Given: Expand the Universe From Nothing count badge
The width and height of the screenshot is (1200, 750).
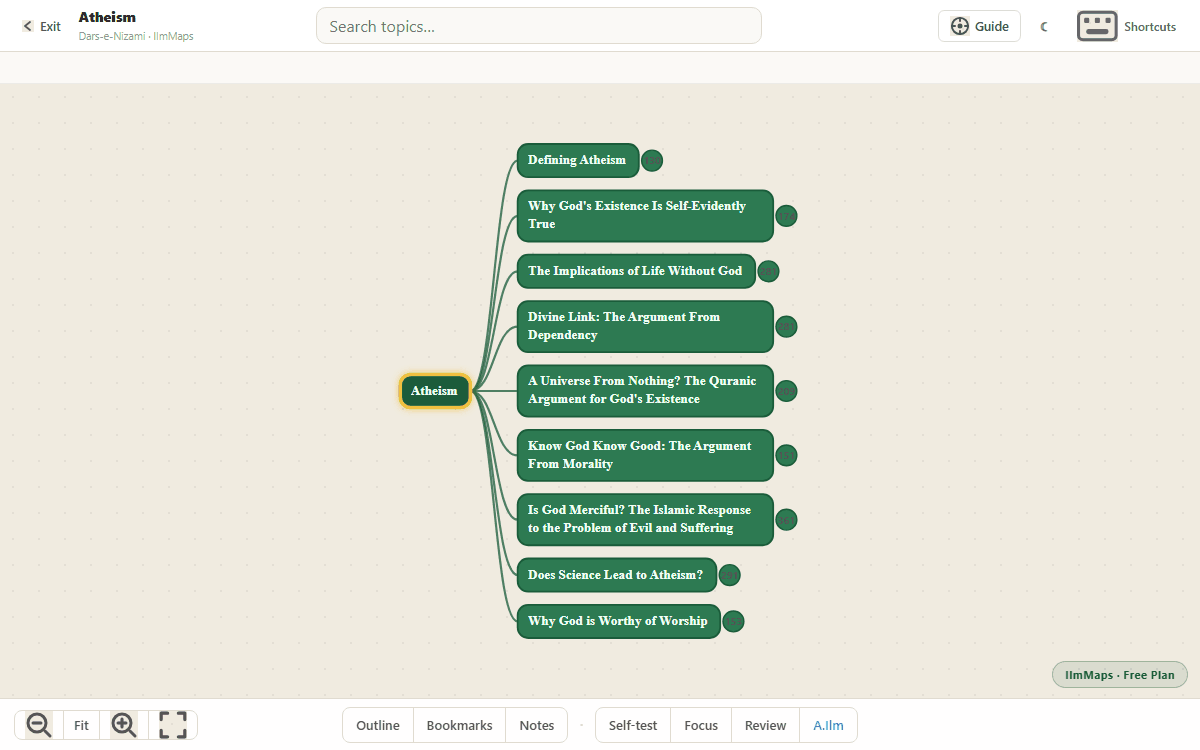Looking at the screenshot, I should coord(787,391).
